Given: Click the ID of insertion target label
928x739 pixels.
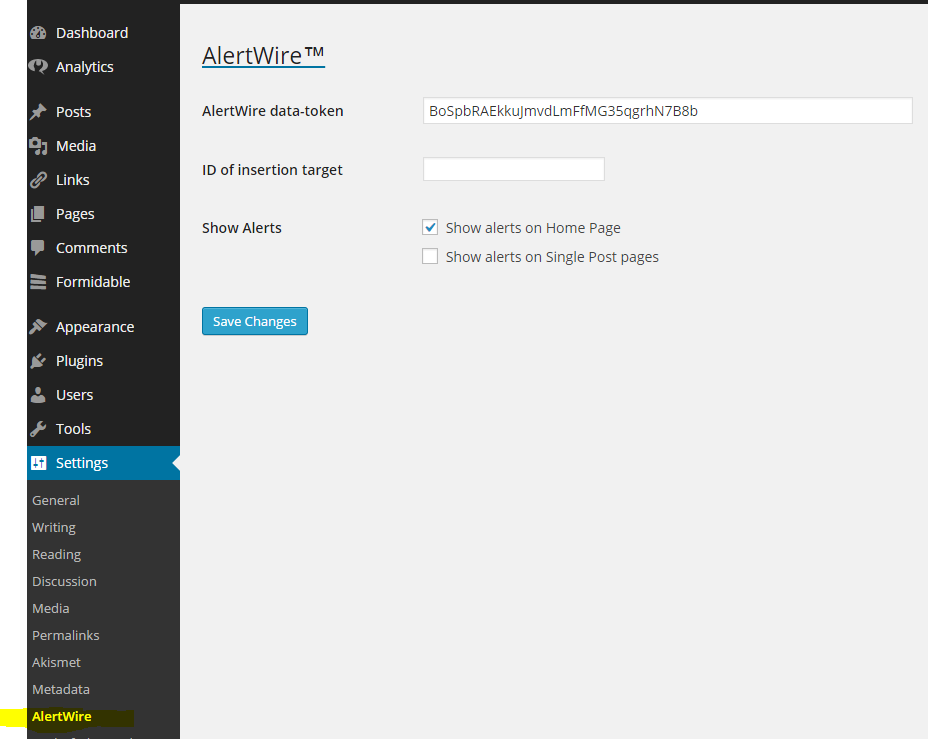Looking at the screenshot, I should (272, 170).
